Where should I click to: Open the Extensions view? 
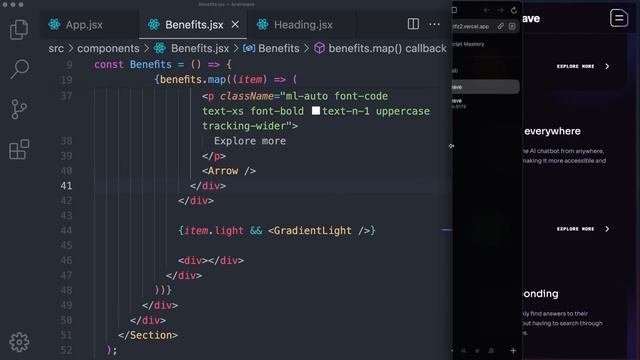[x=19, y=149]
